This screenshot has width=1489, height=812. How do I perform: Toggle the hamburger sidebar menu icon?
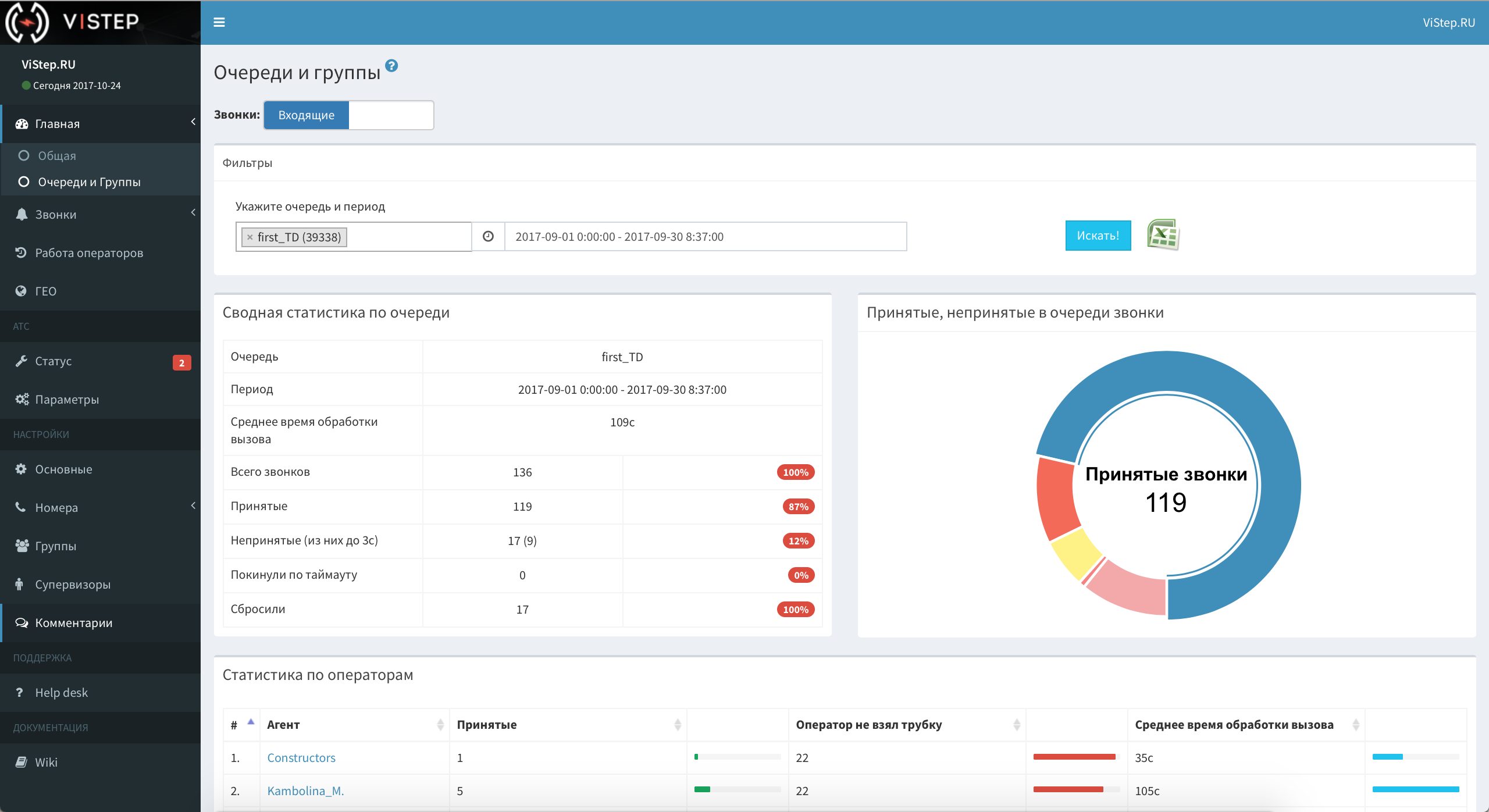(219, 22)
